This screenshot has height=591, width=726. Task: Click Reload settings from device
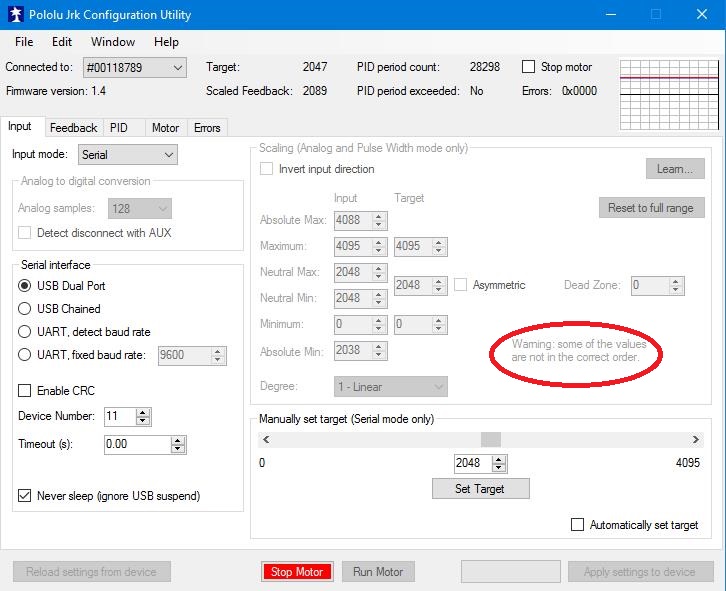click(91, 572)
